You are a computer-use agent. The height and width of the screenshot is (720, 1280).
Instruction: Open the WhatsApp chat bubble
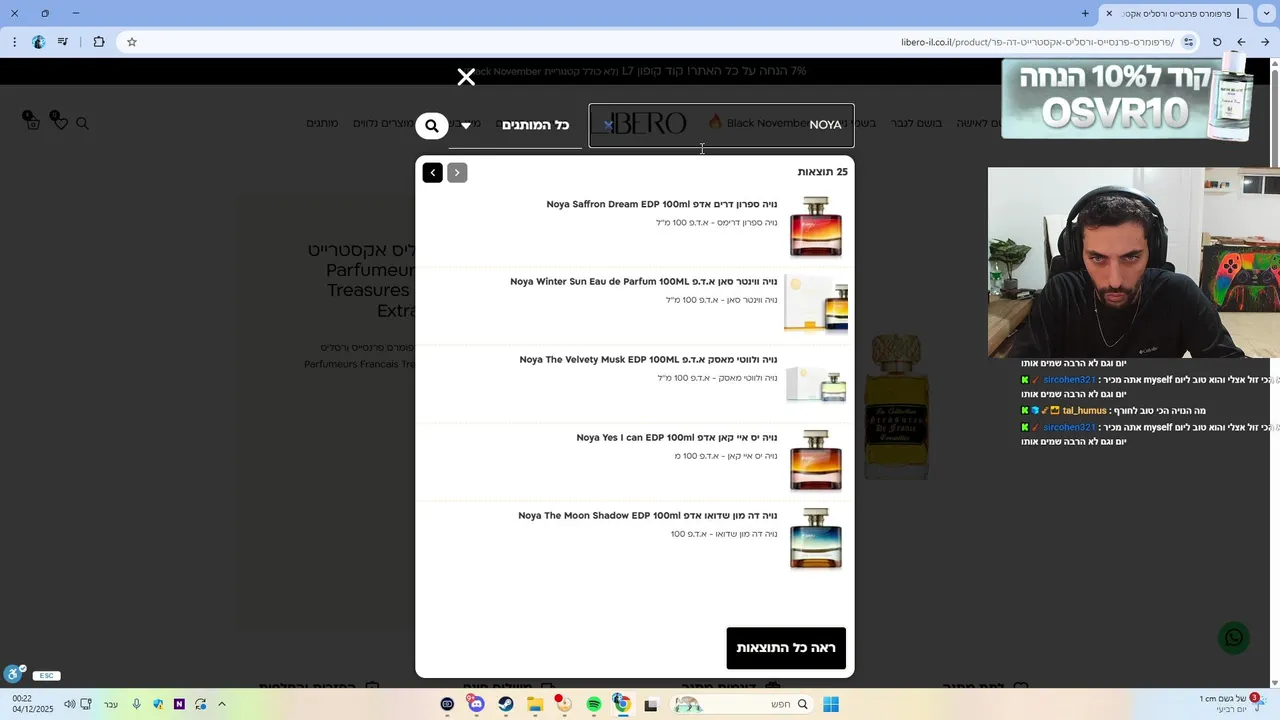point(1234,638)
